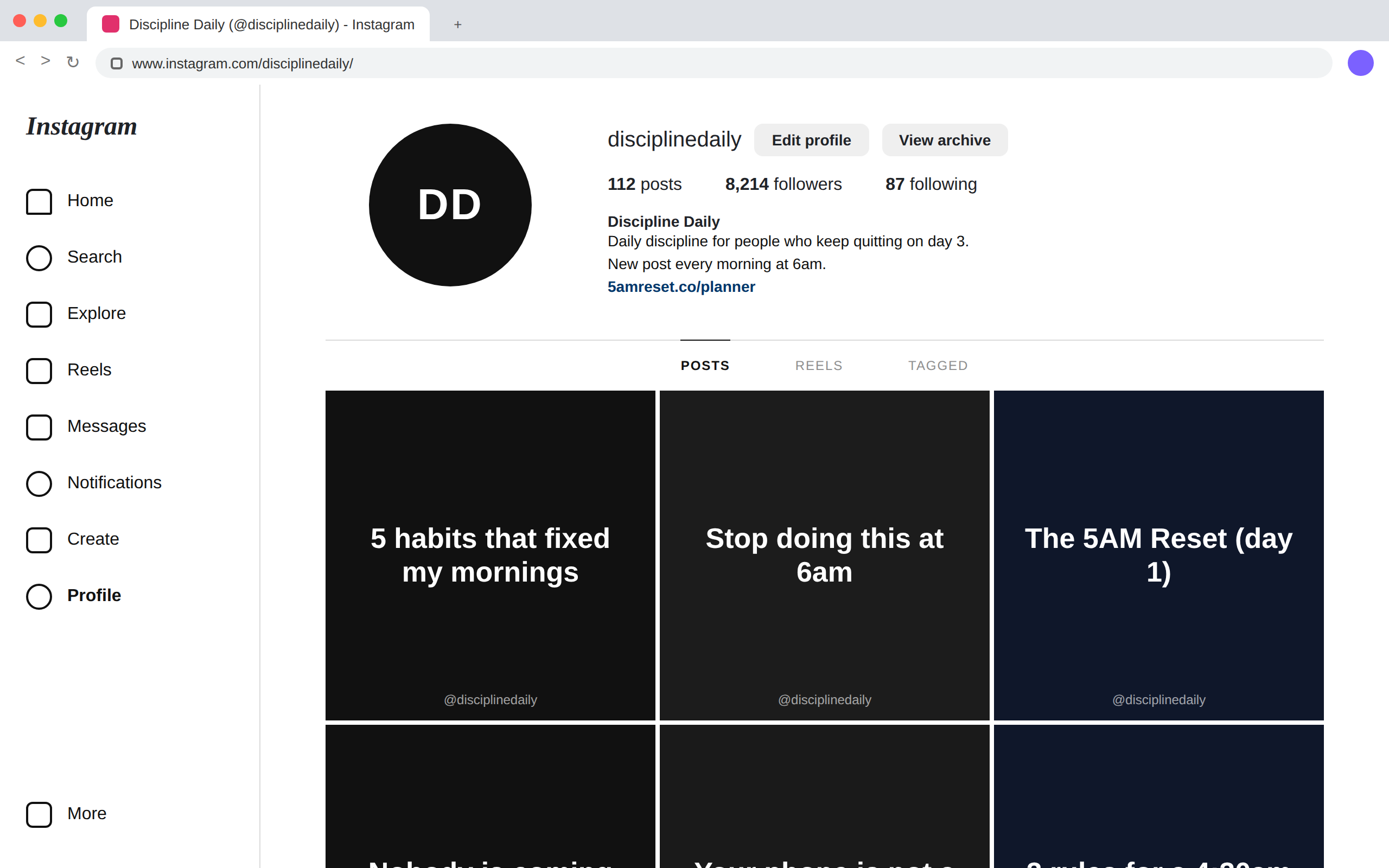Click the View archive button
This screenshot has width=1389, height=868.
(x=945, y=140)
